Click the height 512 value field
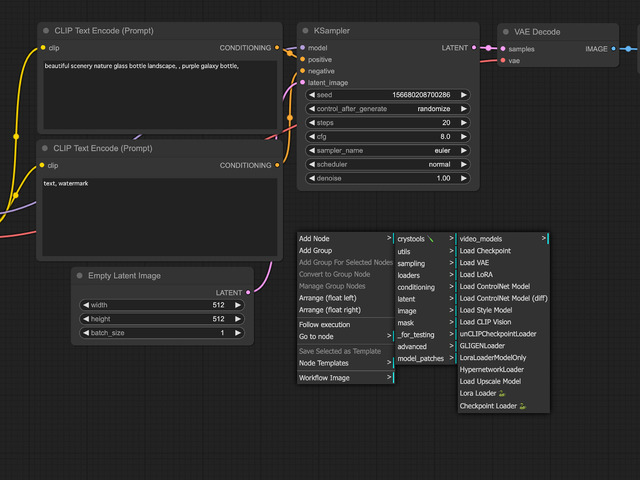The height and width of the screenshot is (480, 640). 162,319
